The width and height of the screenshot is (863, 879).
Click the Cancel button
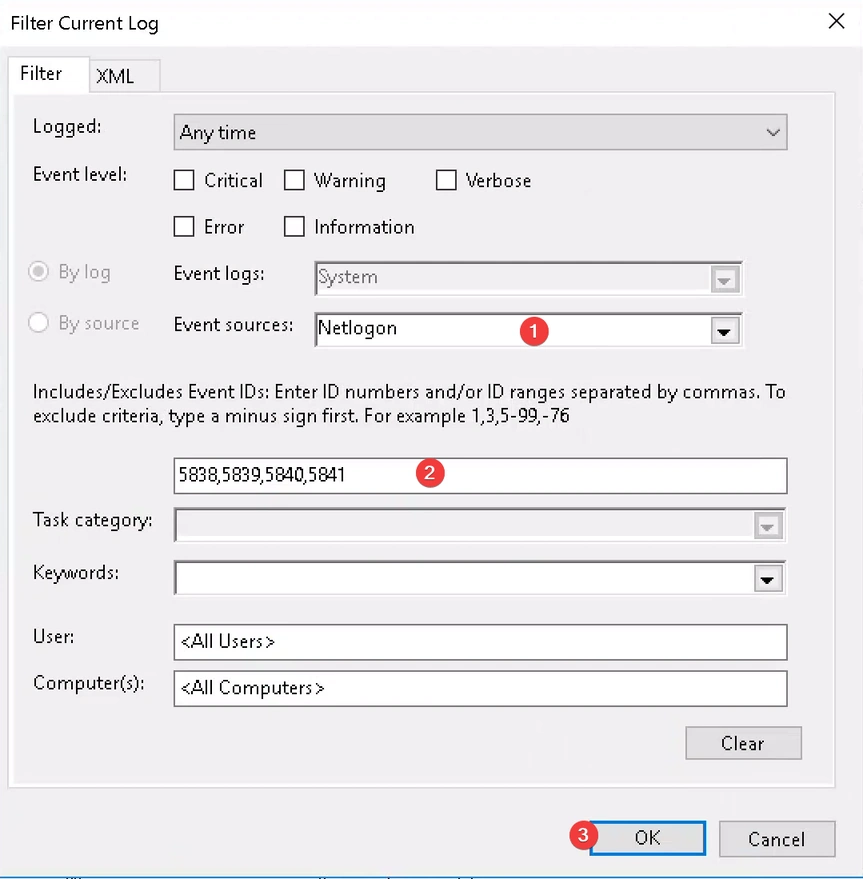pyautogui.click(x=777, y=839)
